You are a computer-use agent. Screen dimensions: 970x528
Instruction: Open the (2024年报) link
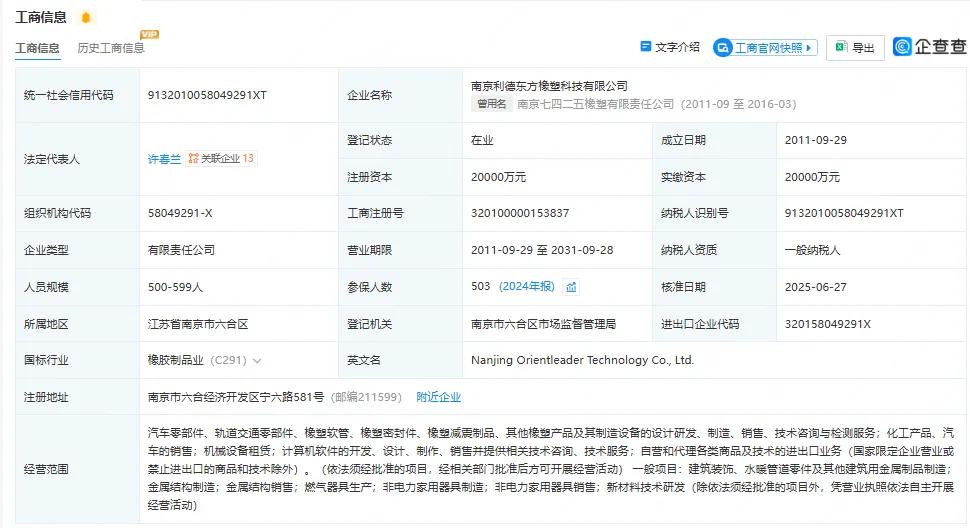coord(526,286)
